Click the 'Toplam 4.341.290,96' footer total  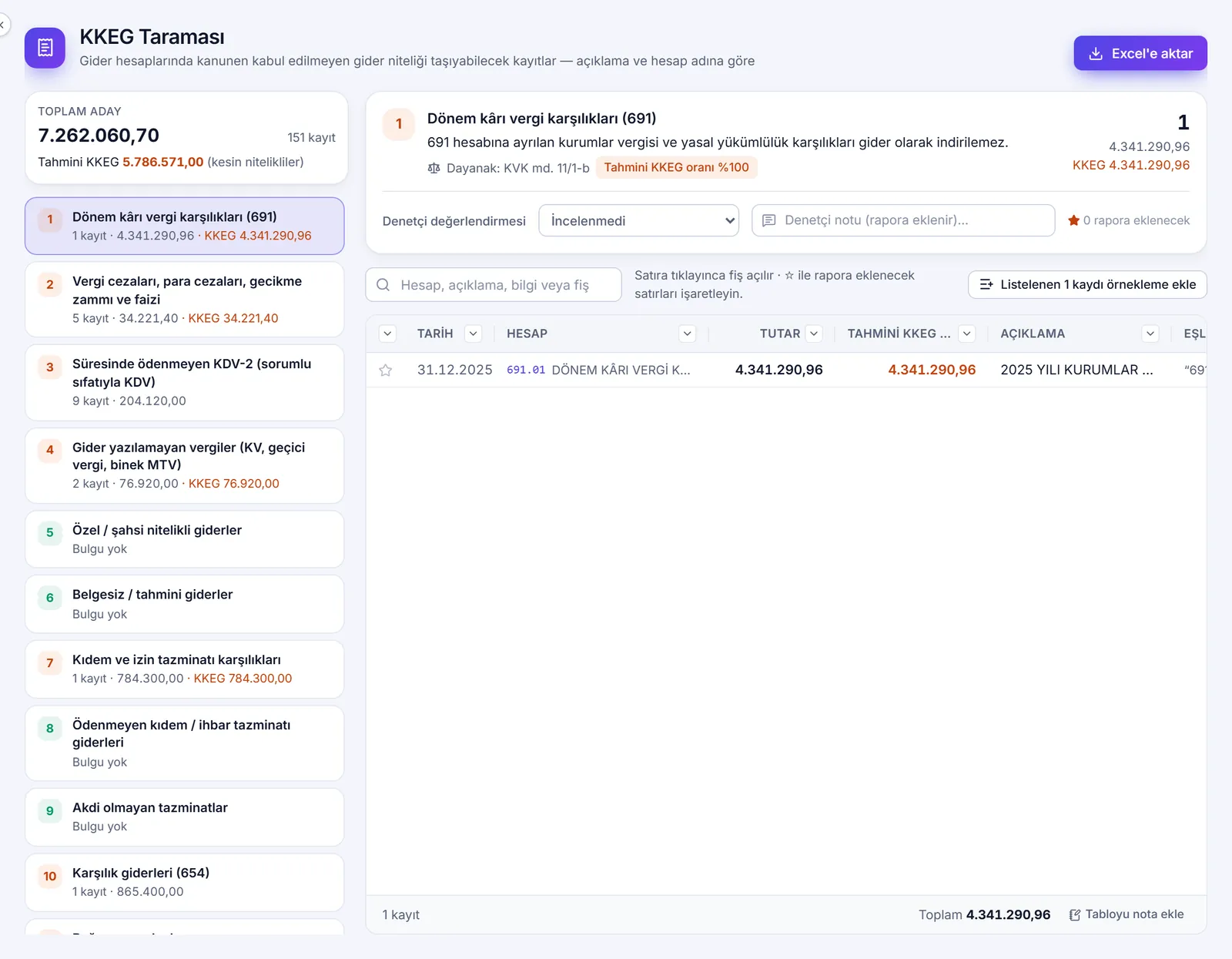984,914
